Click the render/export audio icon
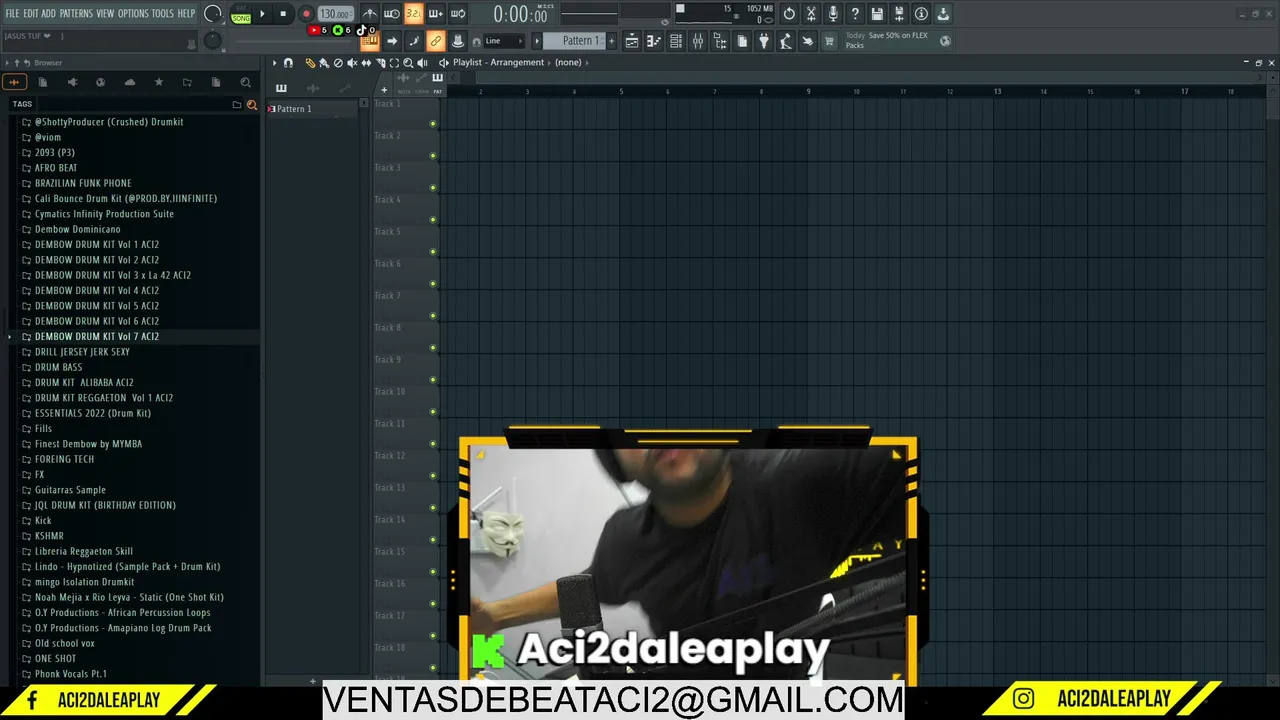The width and height of the screenshot is (1280, 720). [899, 14]
